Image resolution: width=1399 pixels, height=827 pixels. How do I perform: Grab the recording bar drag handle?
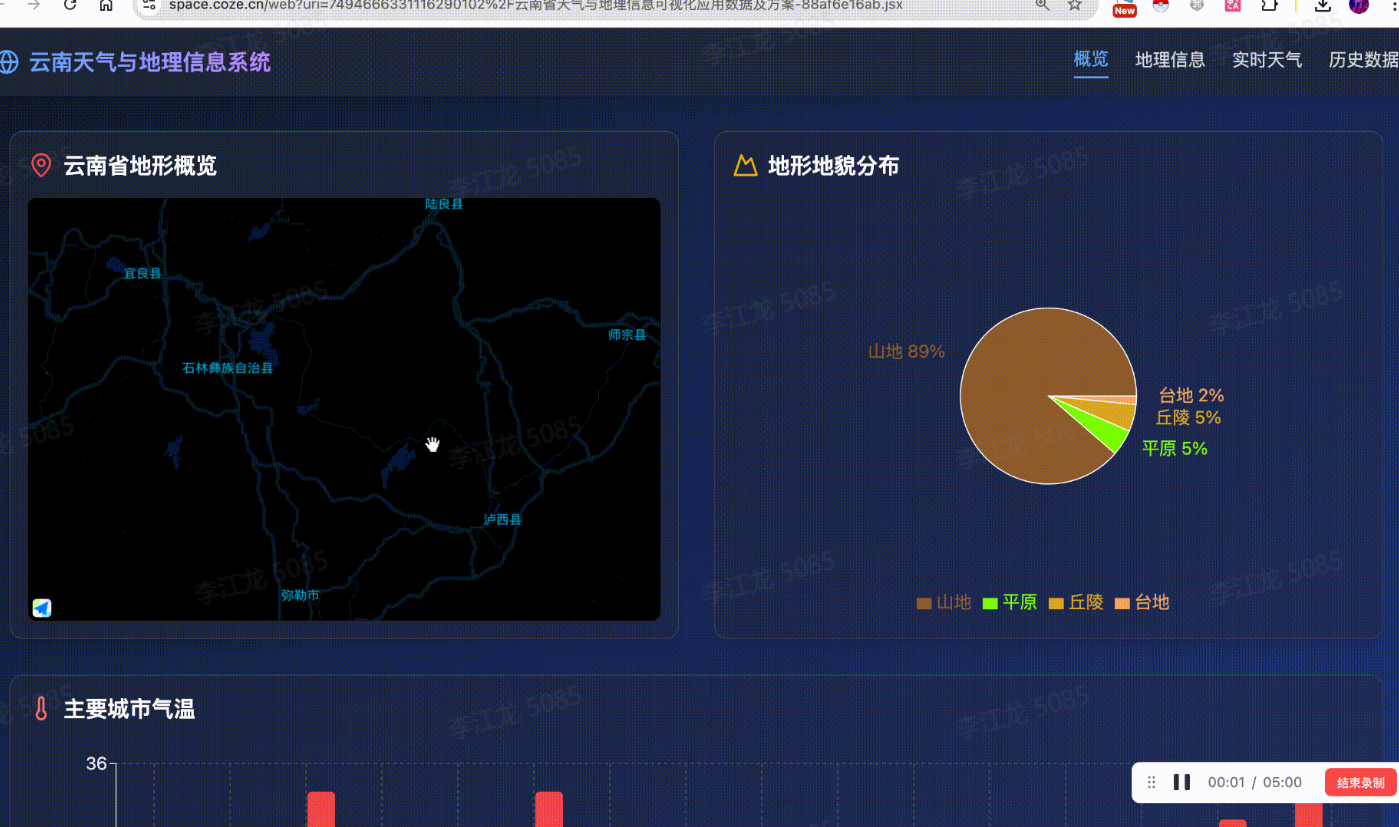click(1151, 782)
